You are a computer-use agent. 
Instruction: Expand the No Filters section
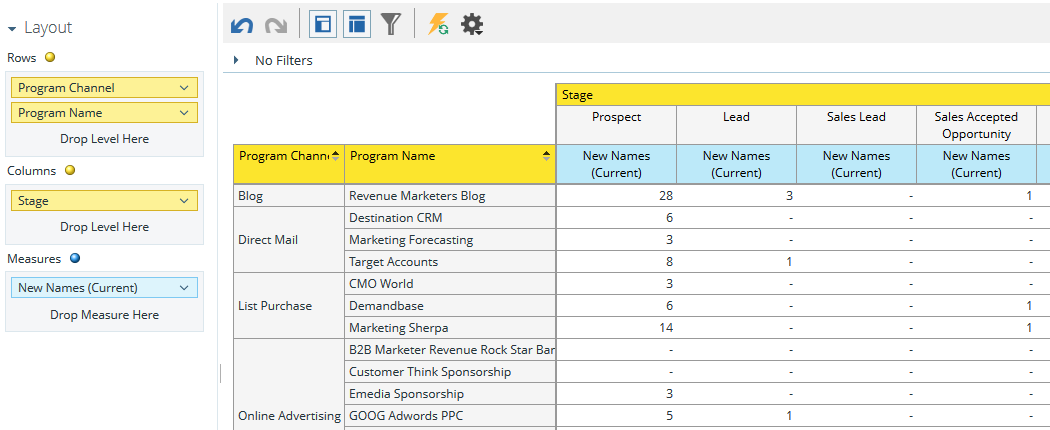point(236,60)
